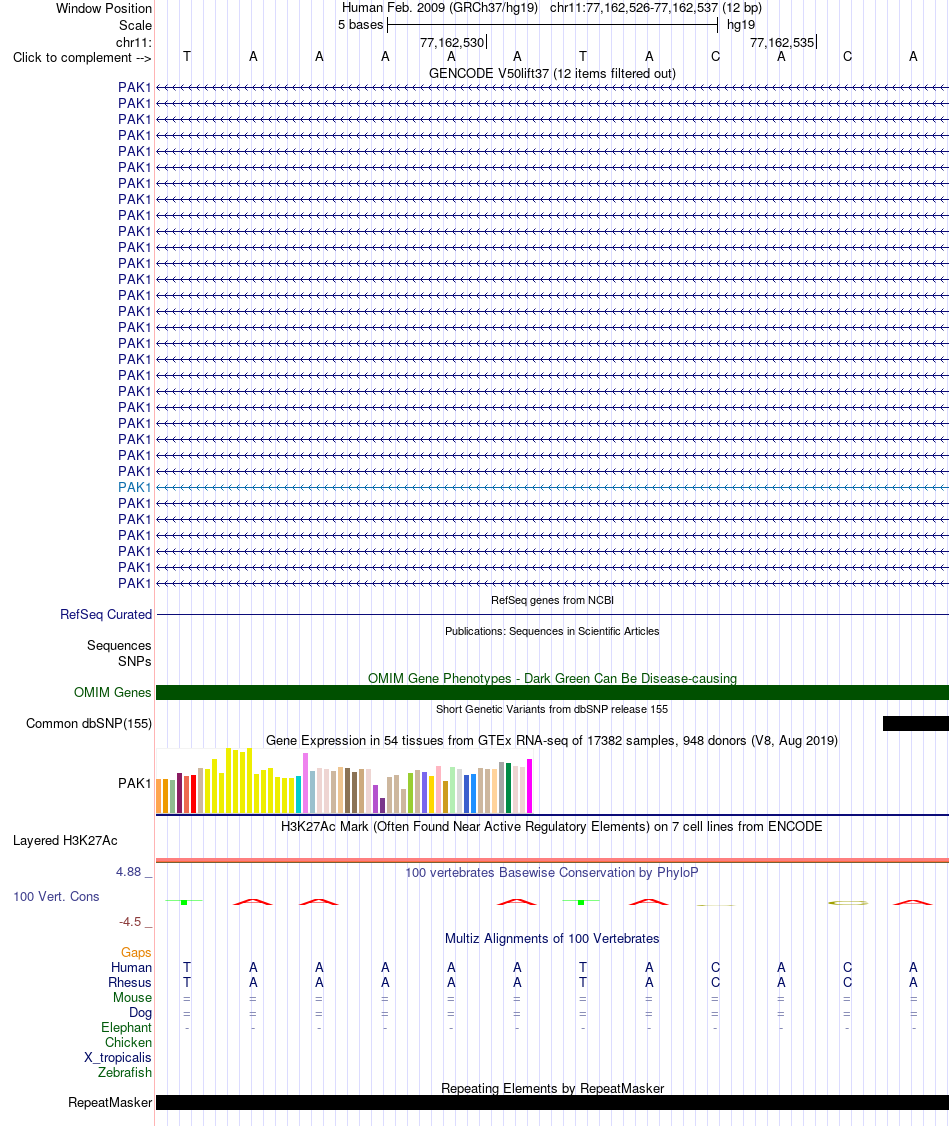The height and width of the screenshot is (1126, 950).
Task: Click the RefSeq Curated intron line
Action: [552, 615]
